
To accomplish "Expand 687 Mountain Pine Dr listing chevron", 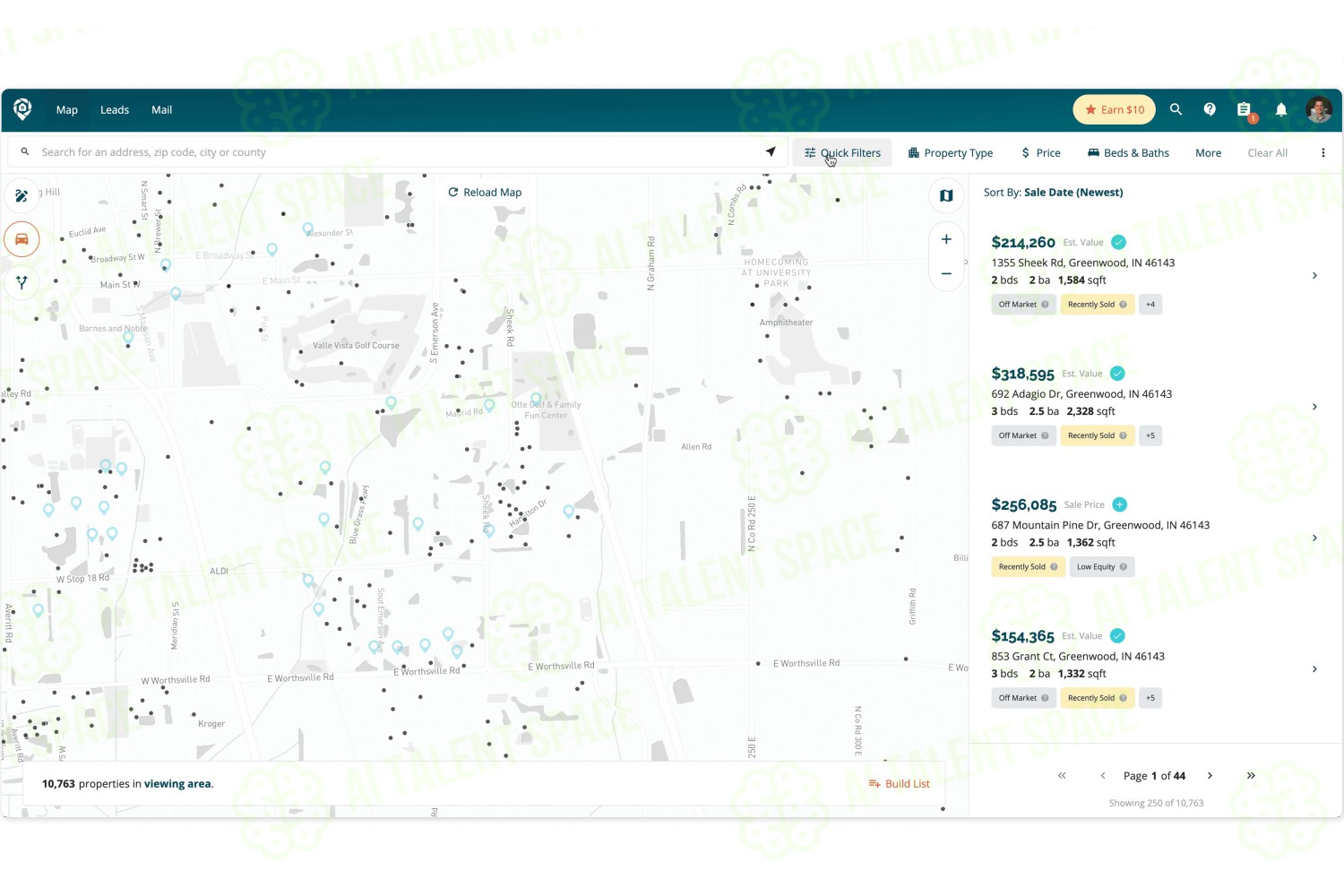I will (x=1314, y=538).
